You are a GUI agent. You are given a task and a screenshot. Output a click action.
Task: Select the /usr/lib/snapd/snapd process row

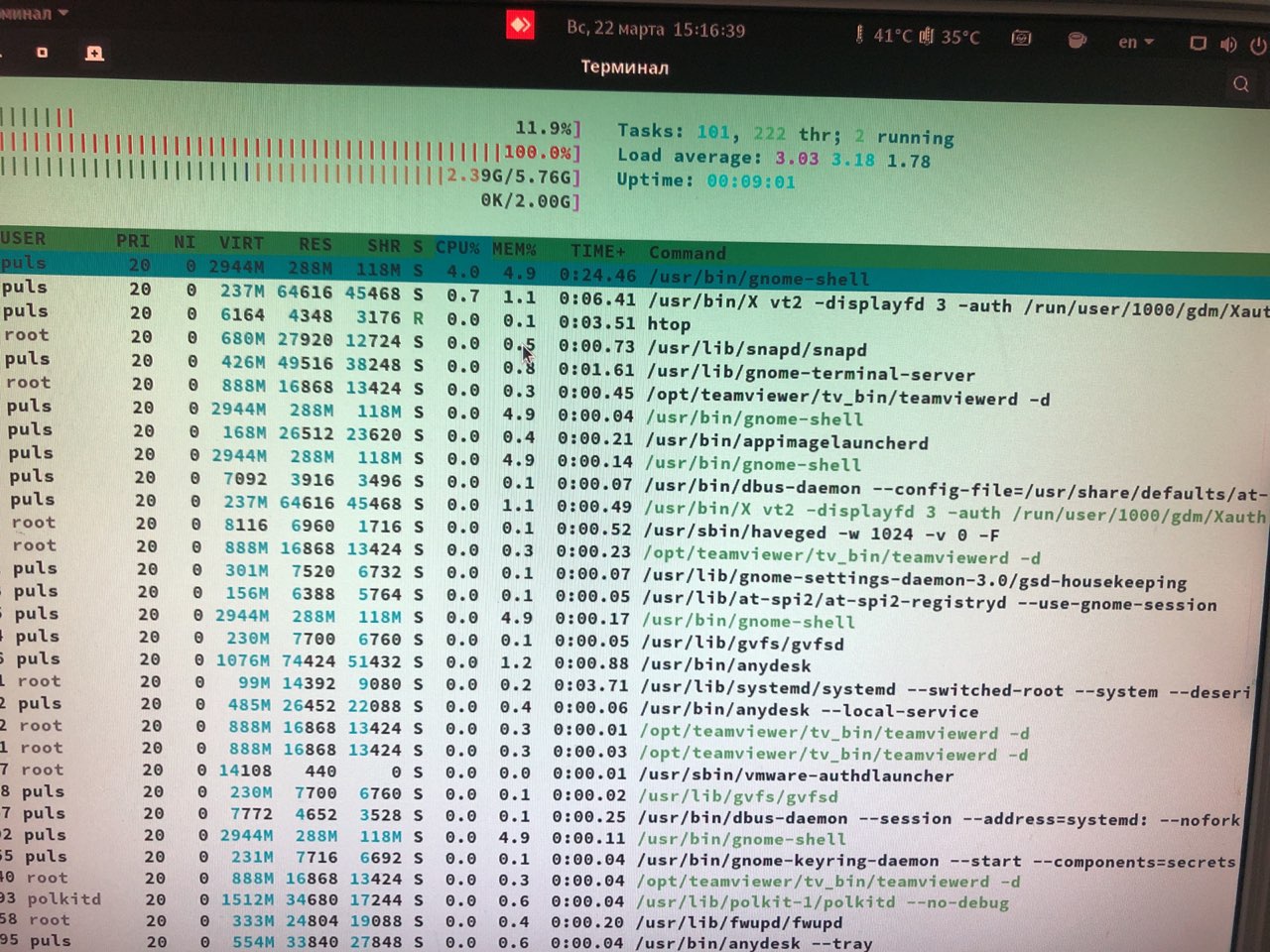pyautogui.click(x=635, y=344)
